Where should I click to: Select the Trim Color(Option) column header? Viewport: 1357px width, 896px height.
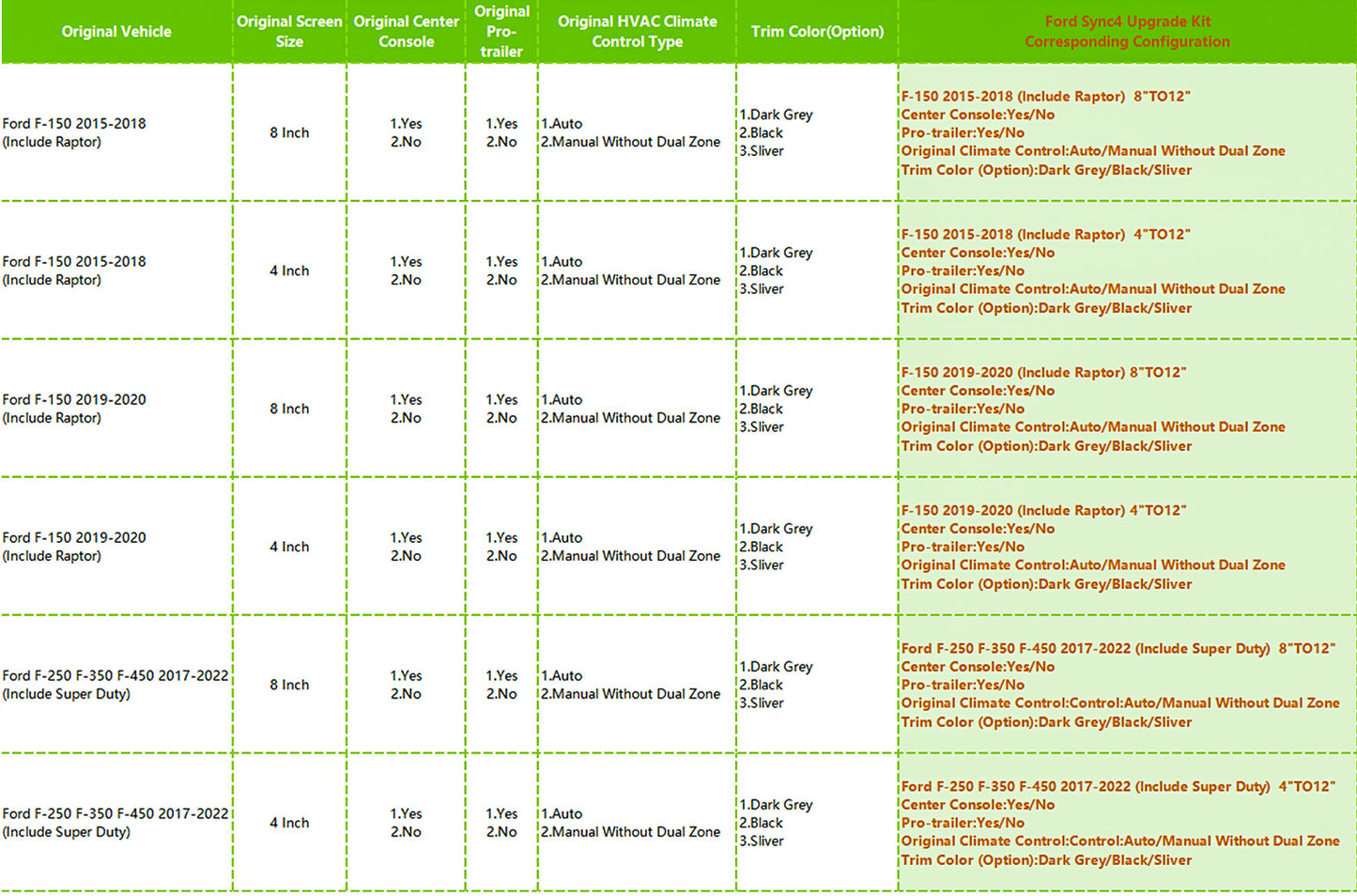coord(817,32)
